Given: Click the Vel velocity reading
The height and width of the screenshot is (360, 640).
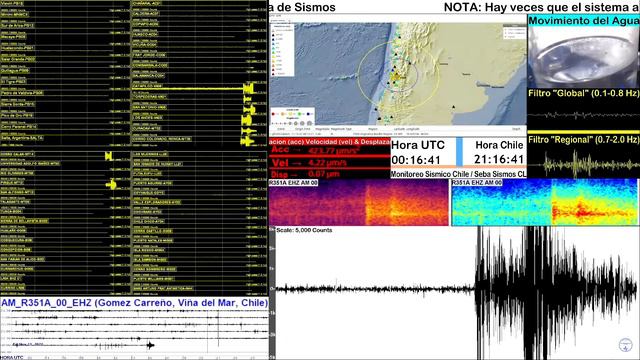Looking at the screenshot, I should click(310, 163).
